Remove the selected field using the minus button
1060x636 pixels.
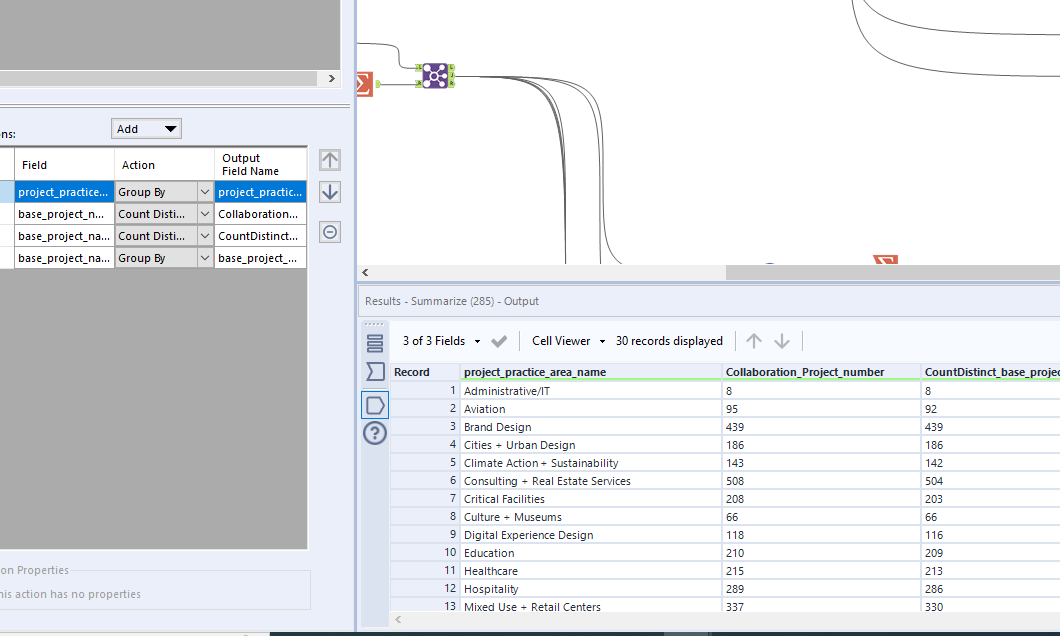tap(329, 231)
